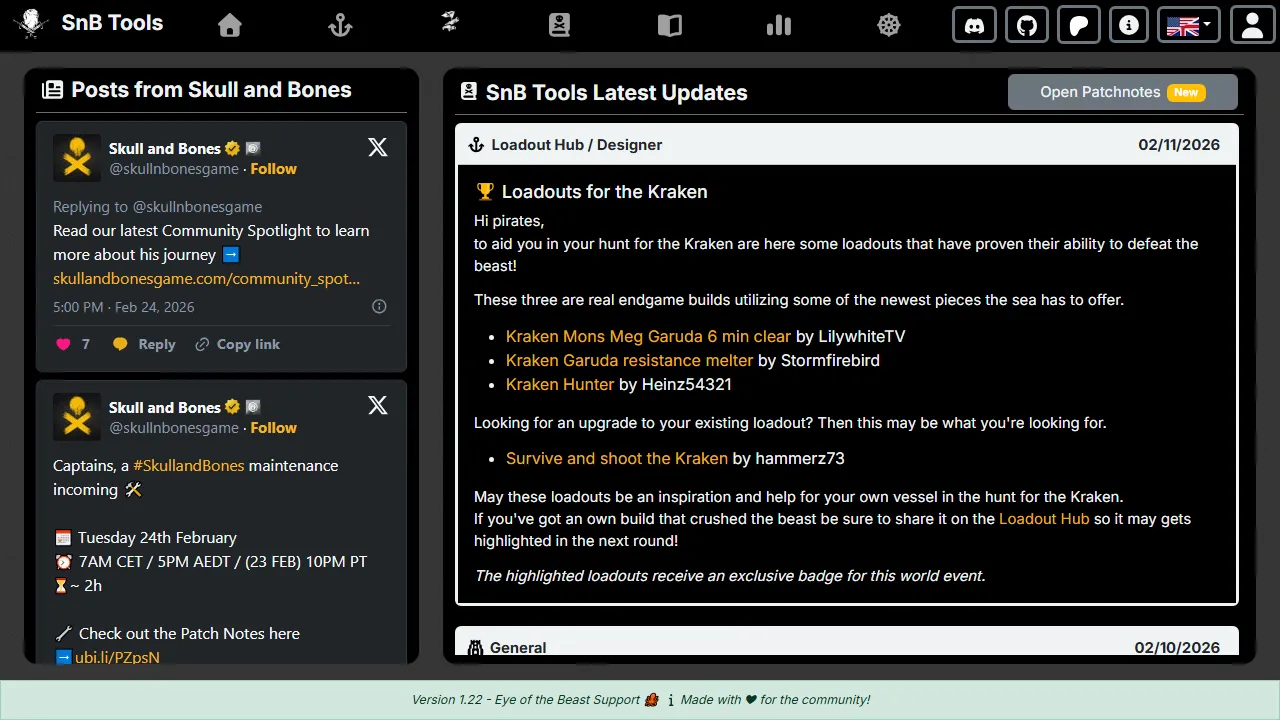Open the user profile icon
The image size is (1280, 720).
pyautogui.click(x=1252, y=25)
